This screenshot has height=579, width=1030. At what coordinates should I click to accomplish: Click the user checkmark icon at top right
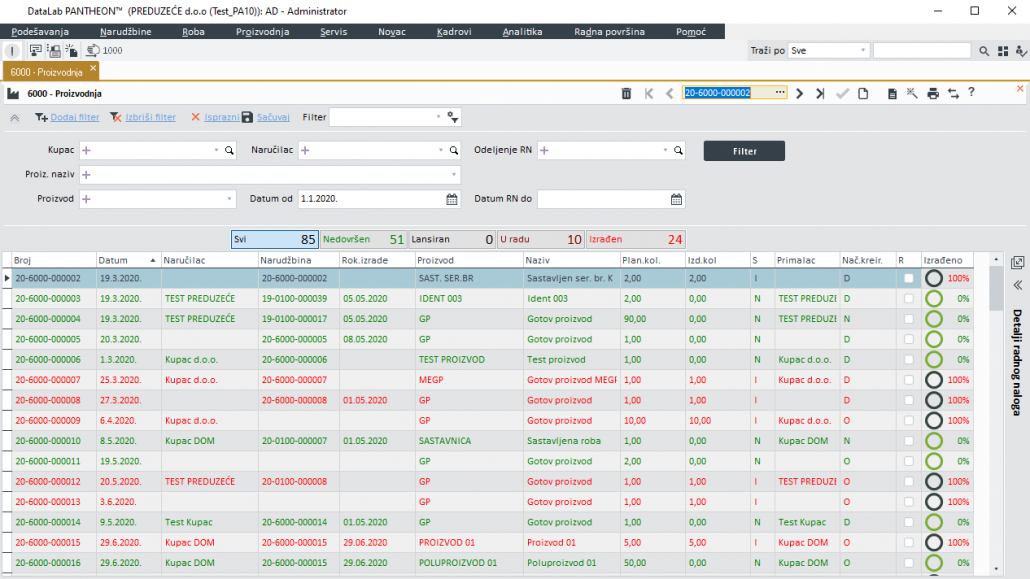click(x=1020, y=51)
